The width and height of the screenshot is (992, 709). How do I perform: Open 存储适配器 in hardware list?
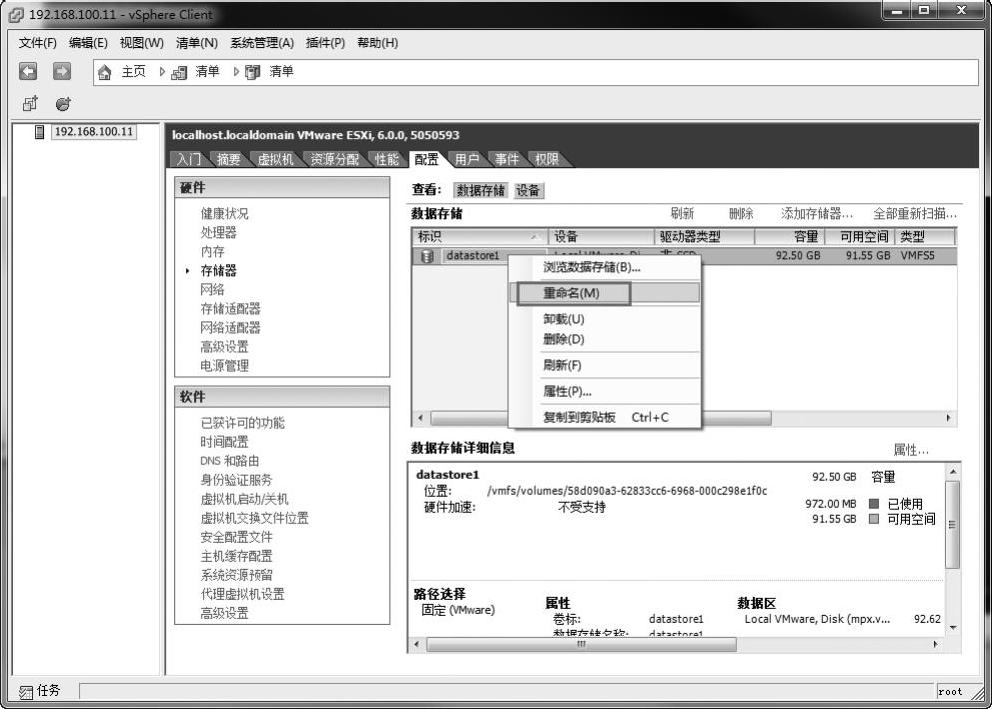(x=230, y=308)
